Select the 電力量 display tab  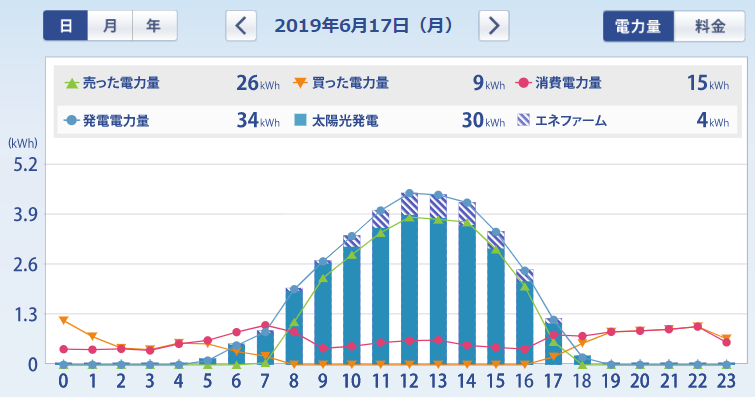[638, 26]
